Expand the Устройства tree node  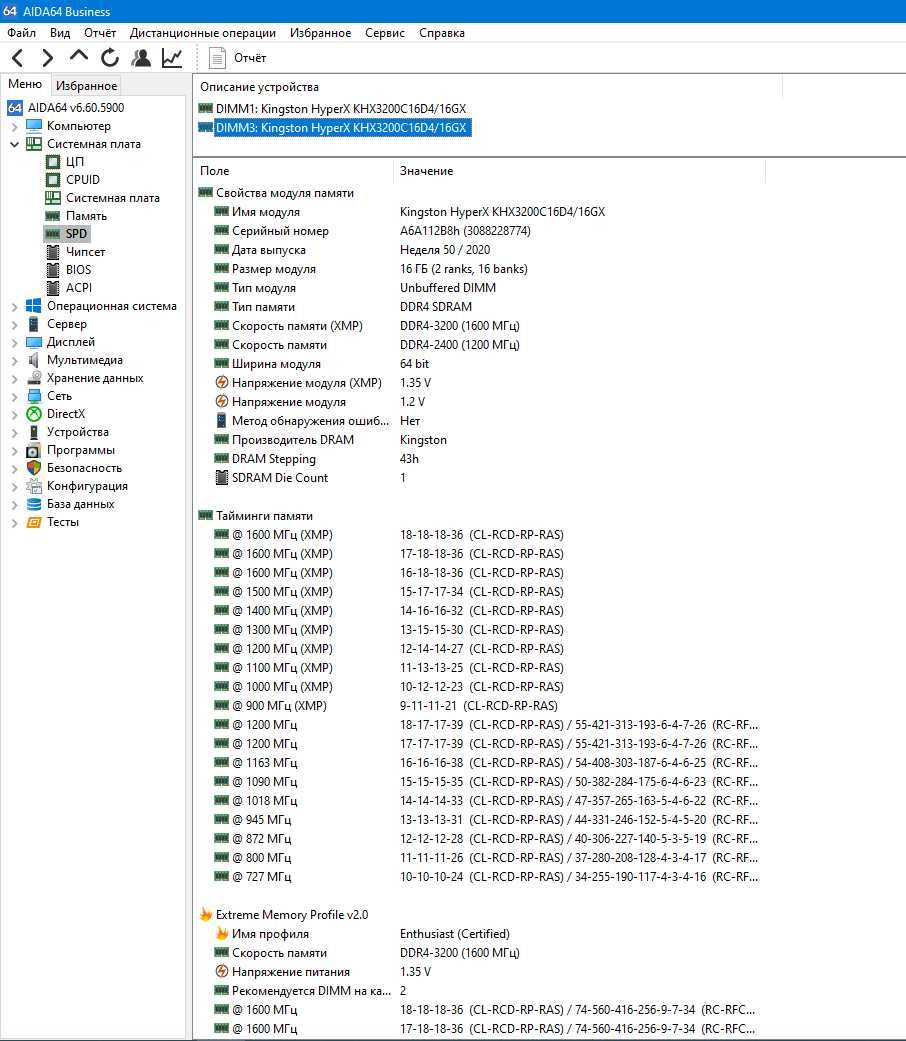(x=15, y=432)
